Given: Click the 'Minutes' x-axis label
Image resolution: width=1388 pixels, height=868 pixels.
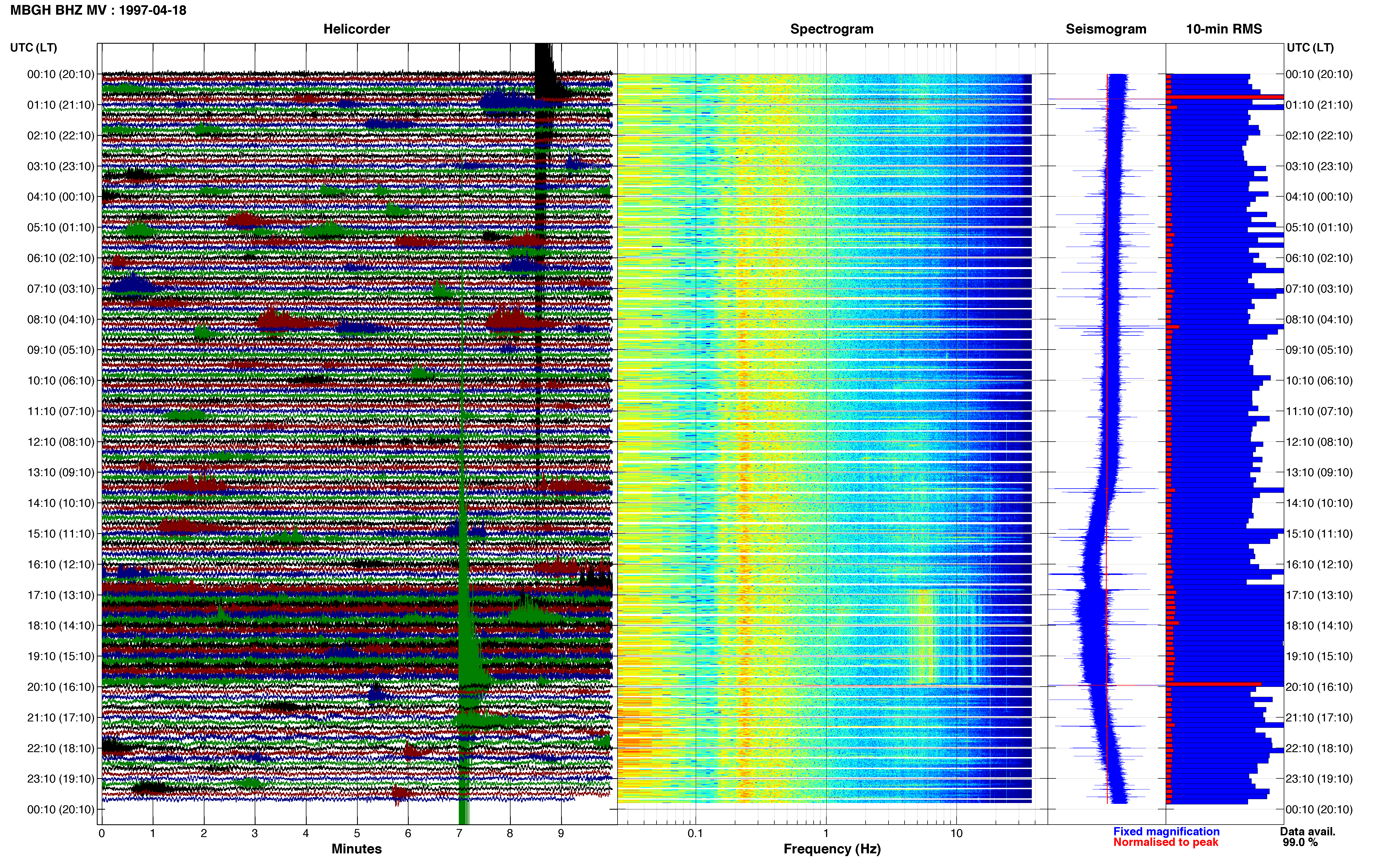Looking at the screenshot, I should tap(356, 848).
